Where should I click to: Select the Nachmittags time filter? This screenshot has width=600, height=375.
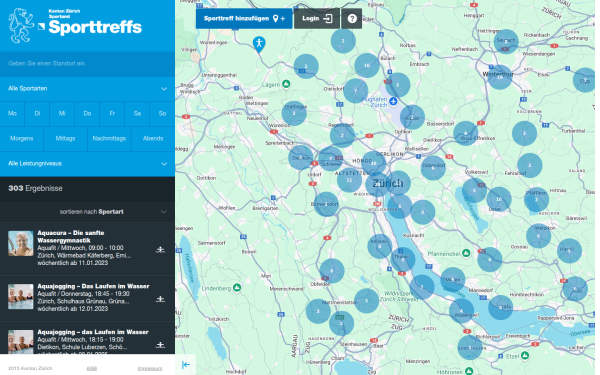point(109,139)
